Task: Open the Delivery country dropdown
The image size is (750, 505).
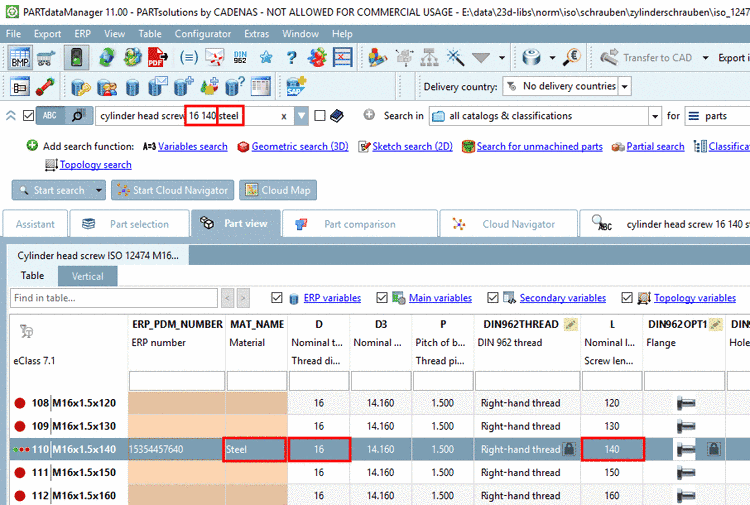Action: click(x=624, y=87)
